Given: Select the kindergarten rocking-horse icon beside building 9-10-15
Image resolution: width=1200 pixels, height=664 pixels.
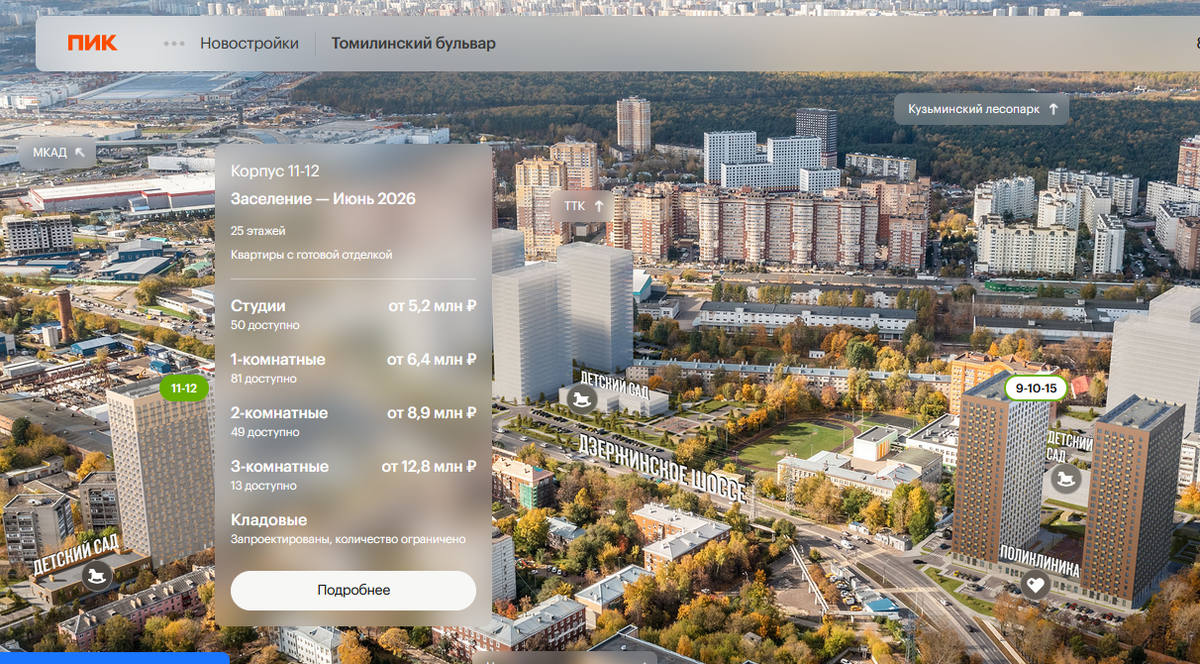Looking at the screenshot, I should coord(1066,479).
